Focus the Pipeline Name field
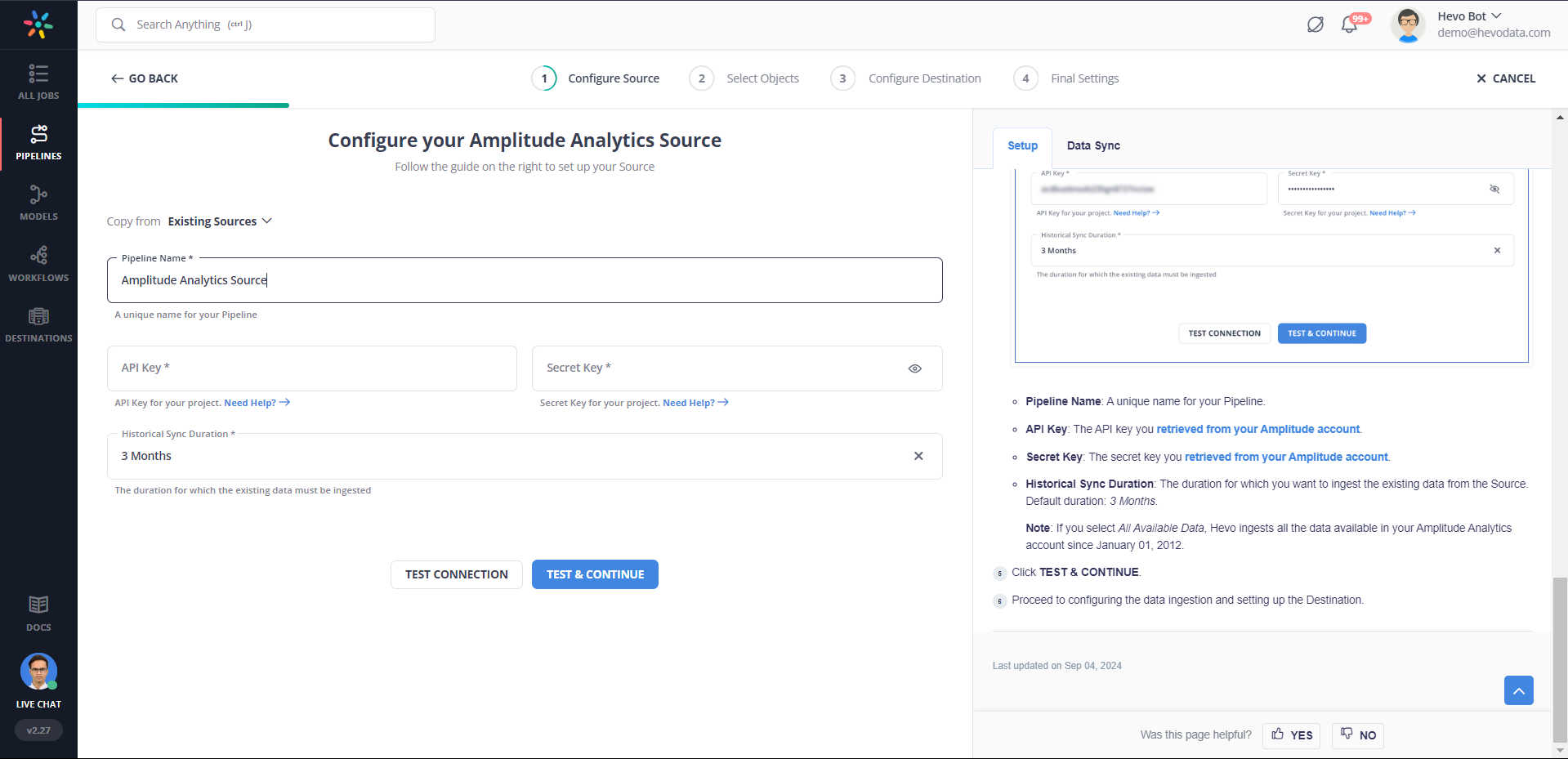The height and width of the screenshot is (759, 1568). pos(525,280)
